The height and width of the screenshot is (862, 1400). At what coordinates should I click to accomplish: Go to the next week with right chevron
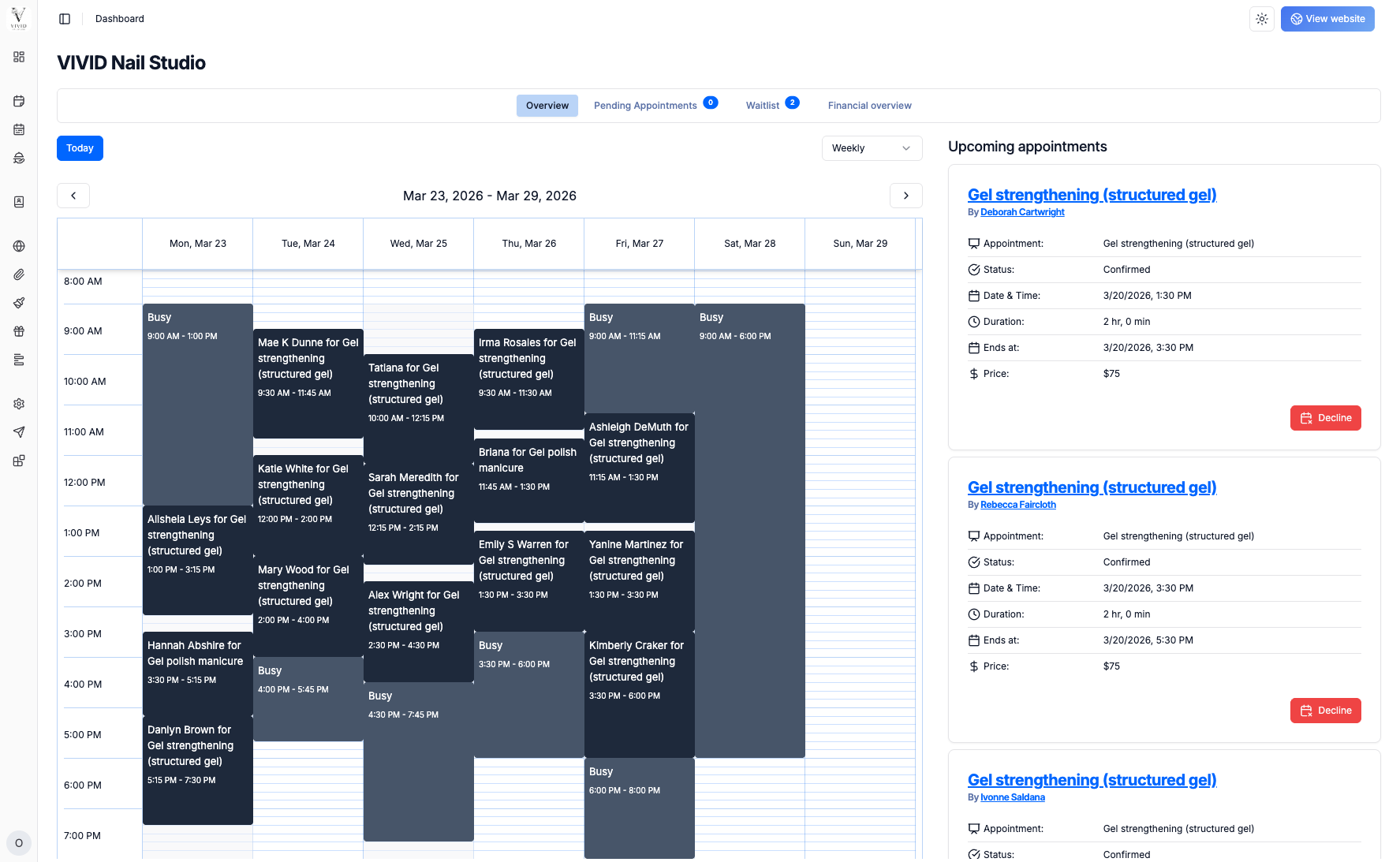click(x=906, y=196)
